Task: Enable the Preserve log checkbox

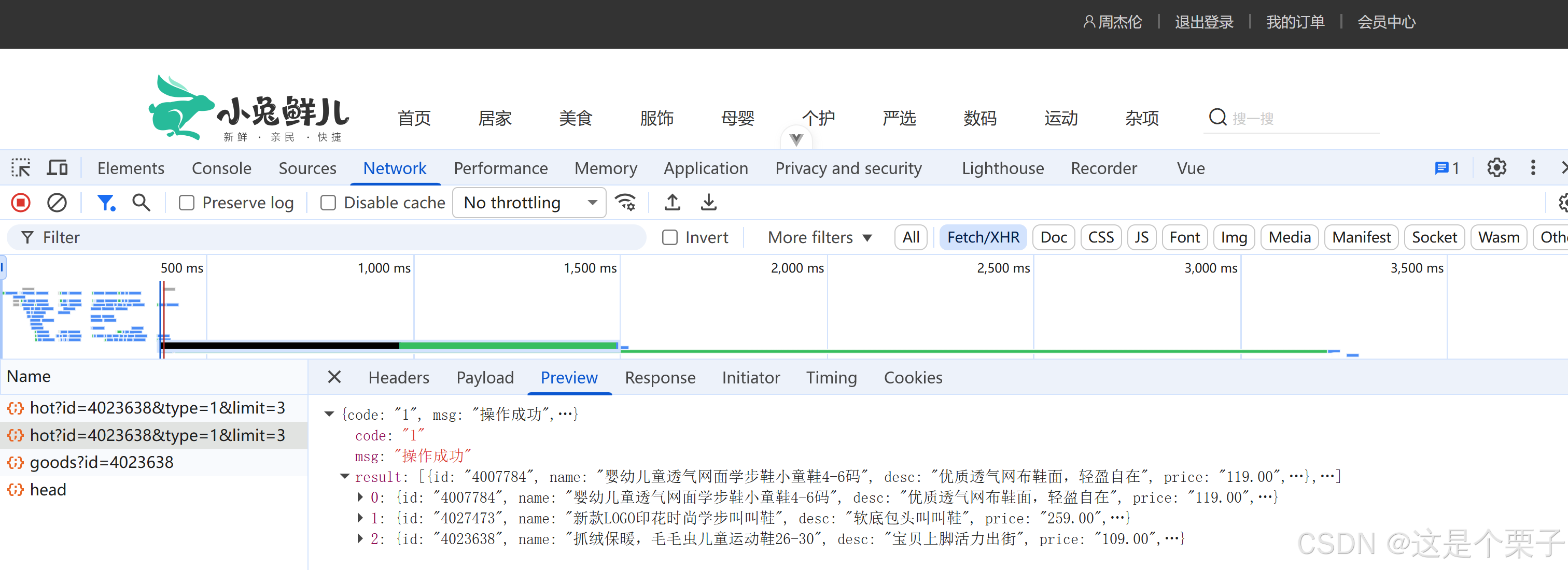Action: (x=187, y=203)
